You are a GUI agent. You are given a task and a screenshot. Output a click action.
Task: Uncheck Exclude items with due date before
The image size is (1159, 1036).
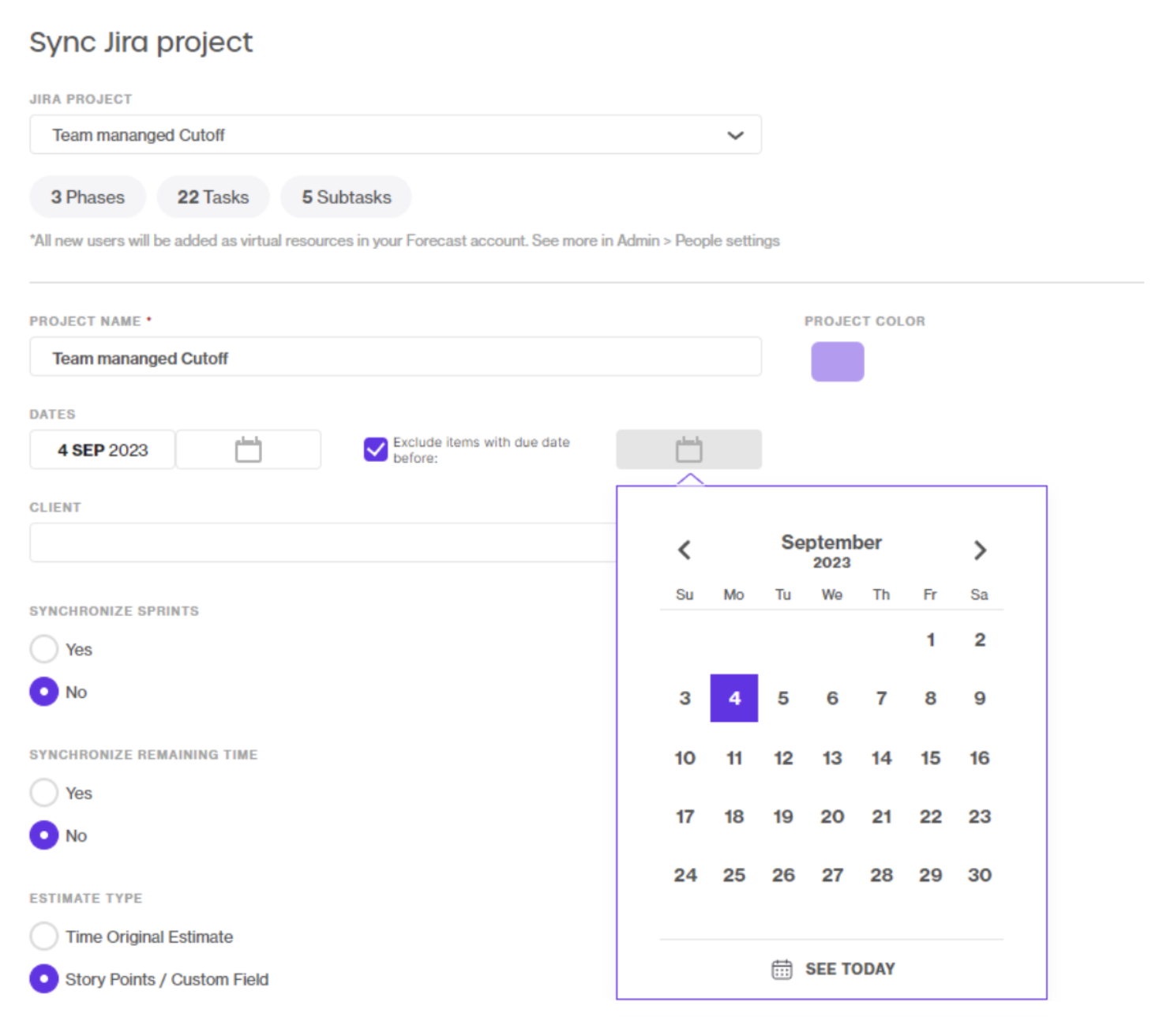tap(375, 449)
